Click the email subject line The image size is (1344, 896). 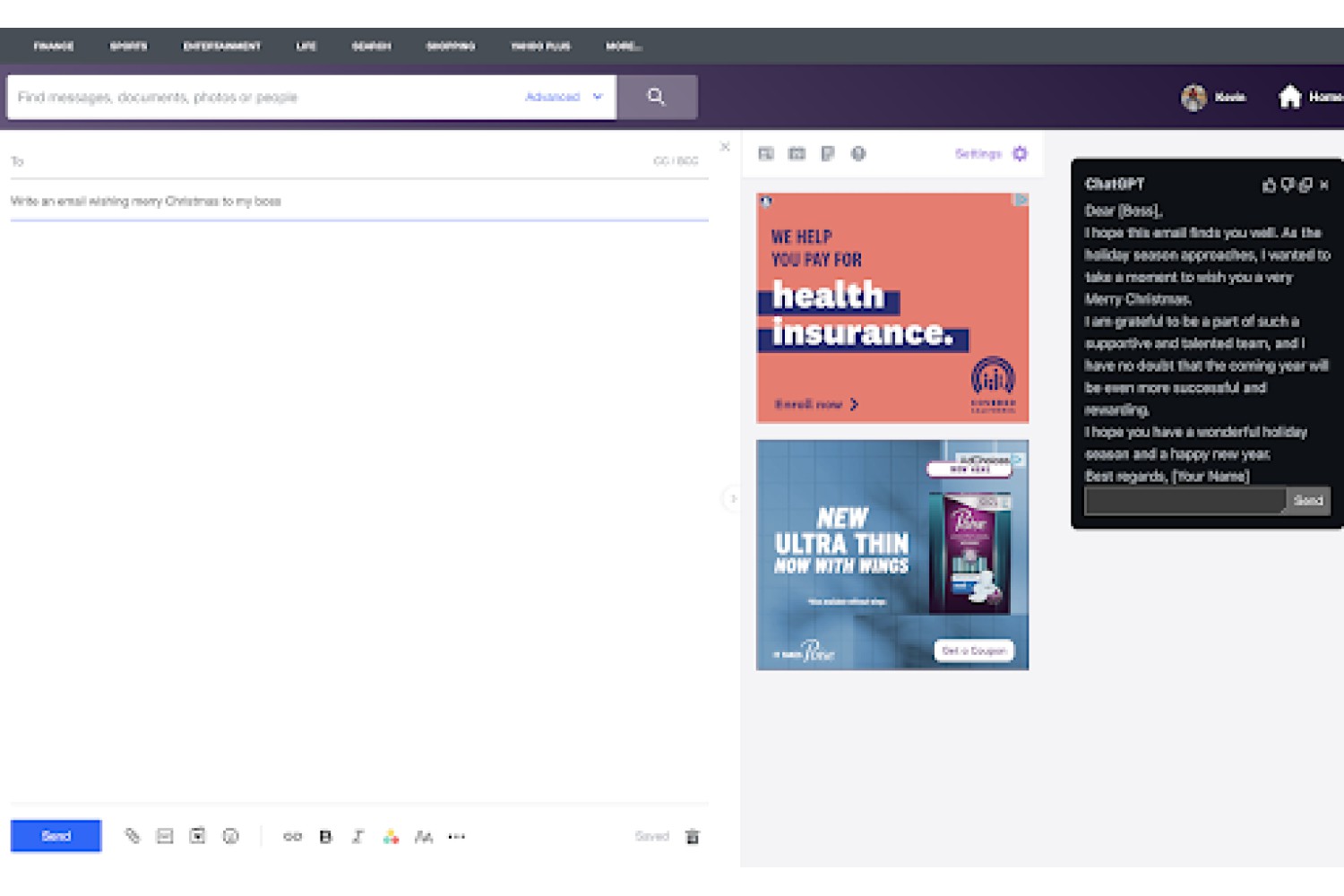(359, 202)
